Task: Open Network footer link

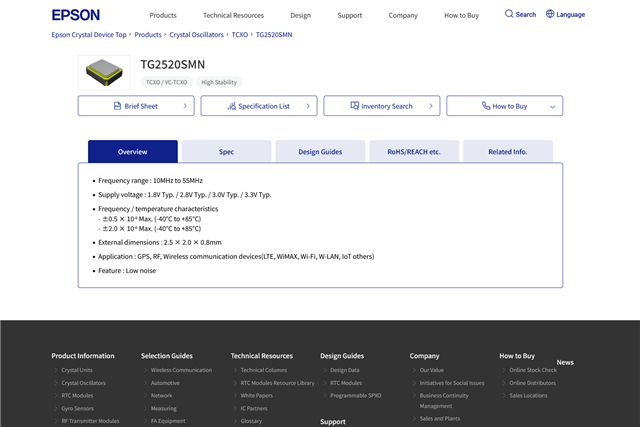Action: [161, 396]
